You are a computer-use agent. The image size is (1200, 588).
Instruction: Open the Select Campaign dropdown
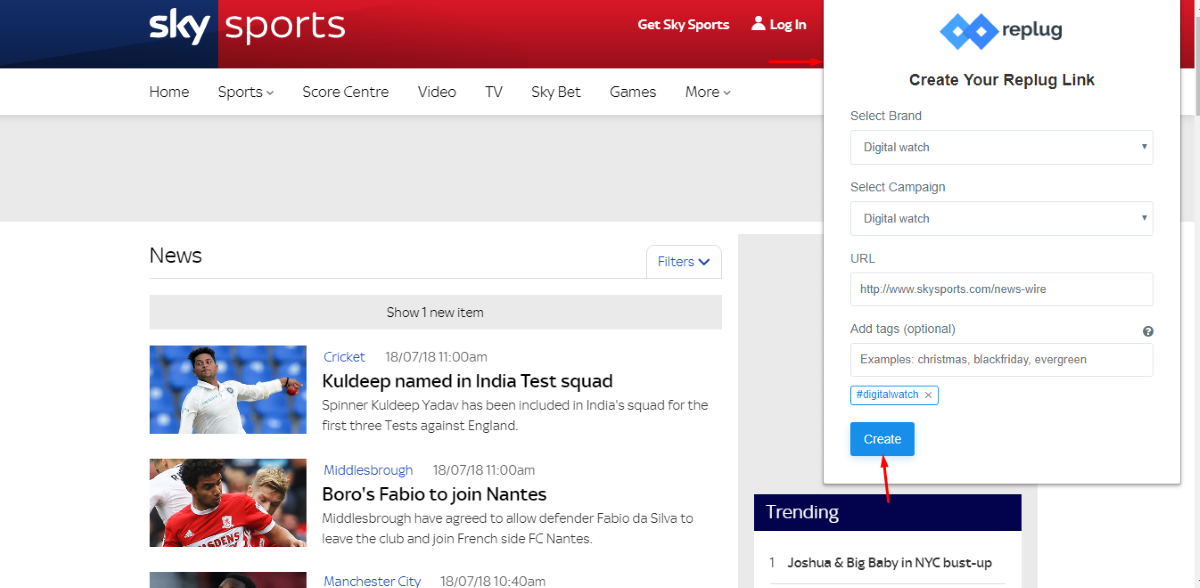coord(1001,218)
